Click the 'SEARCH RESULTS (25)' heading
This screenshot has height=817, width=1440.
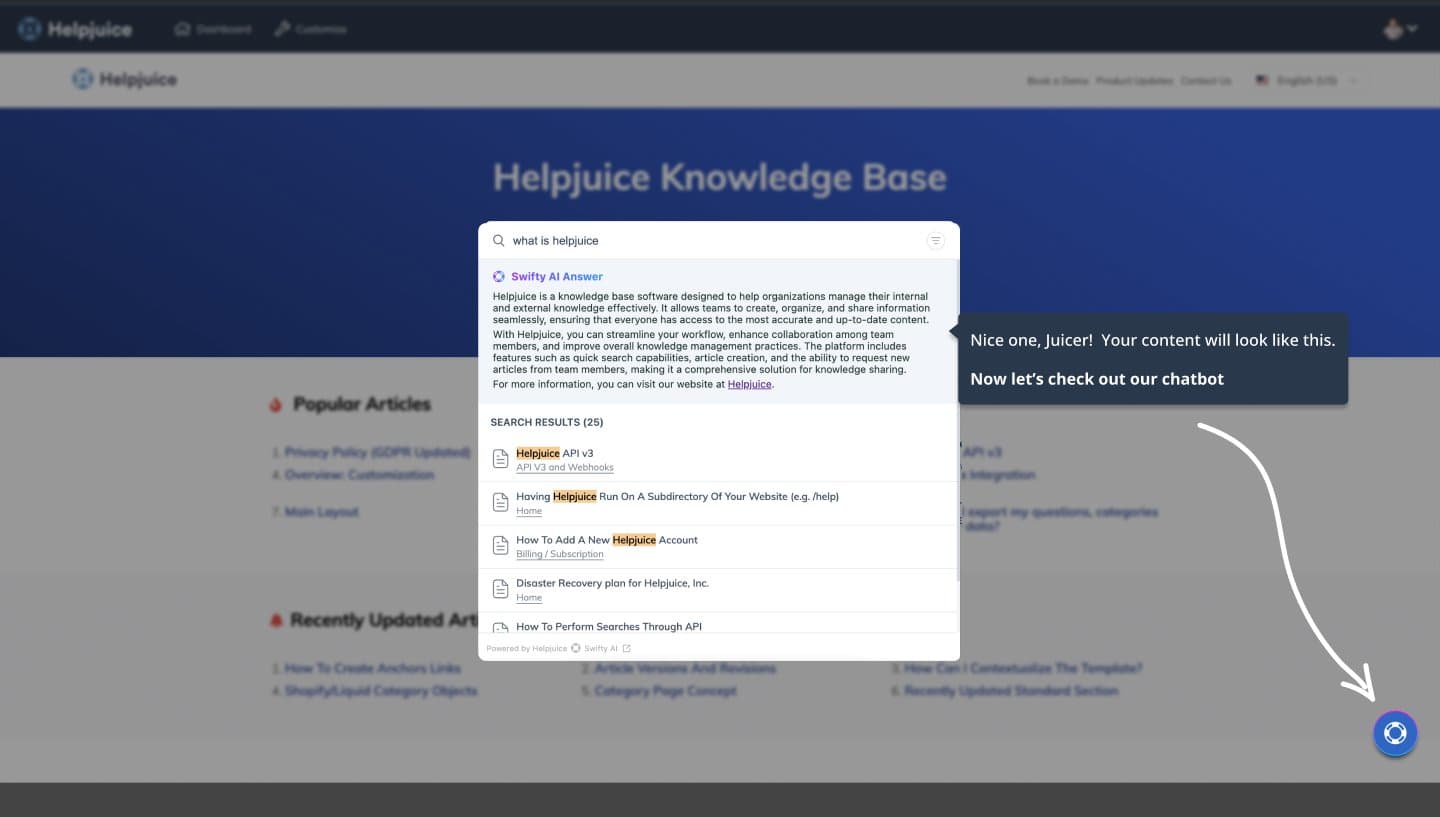click(x=547, y=422)
